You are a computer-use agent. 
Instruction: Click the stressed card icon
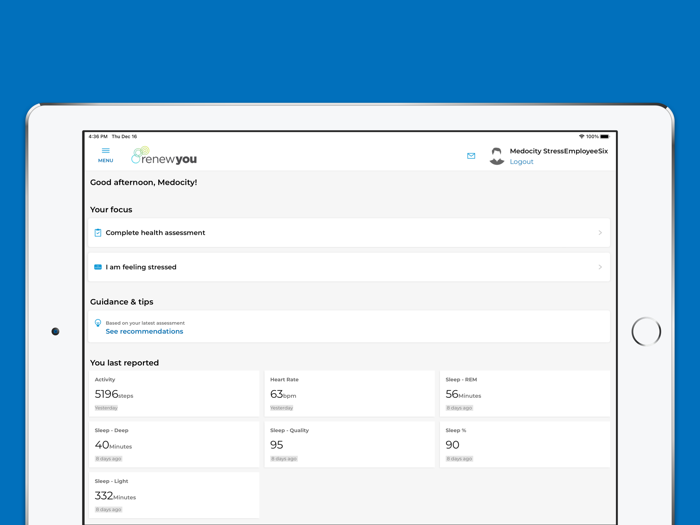coord(98,267)
